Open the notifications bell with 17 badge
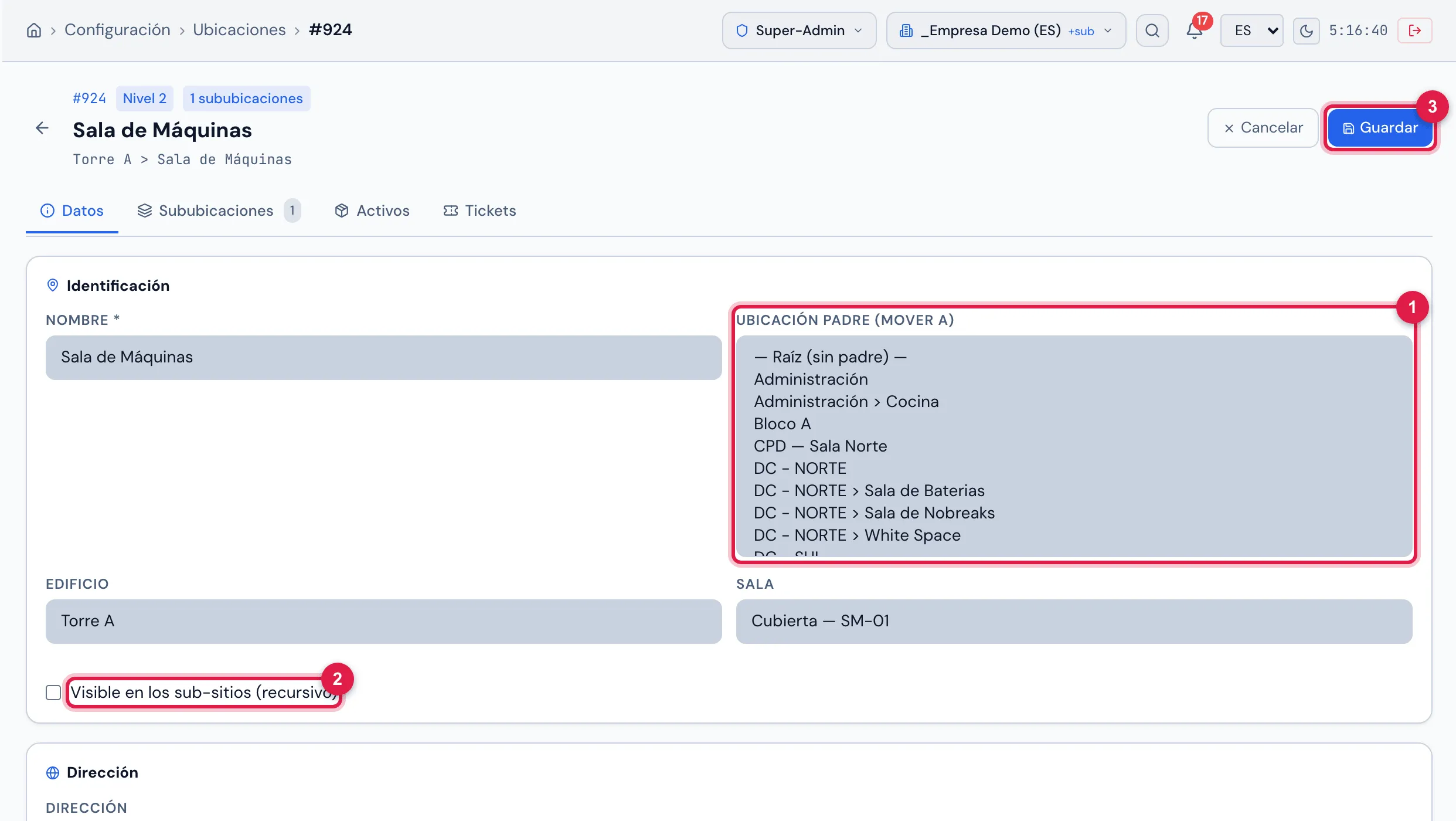 coord(1194,30)
